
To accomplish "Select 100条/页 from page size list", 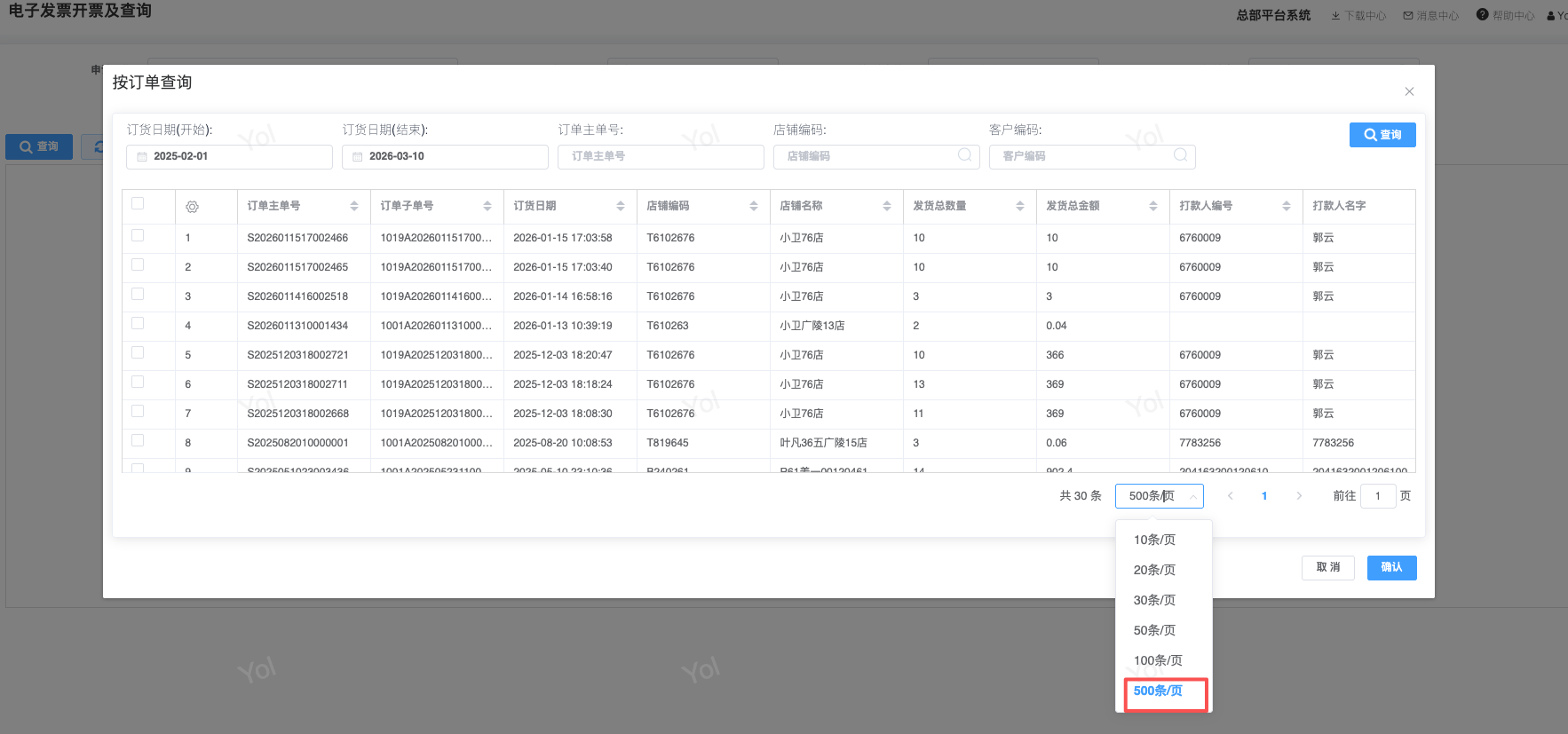I will tap(1158, 660).
